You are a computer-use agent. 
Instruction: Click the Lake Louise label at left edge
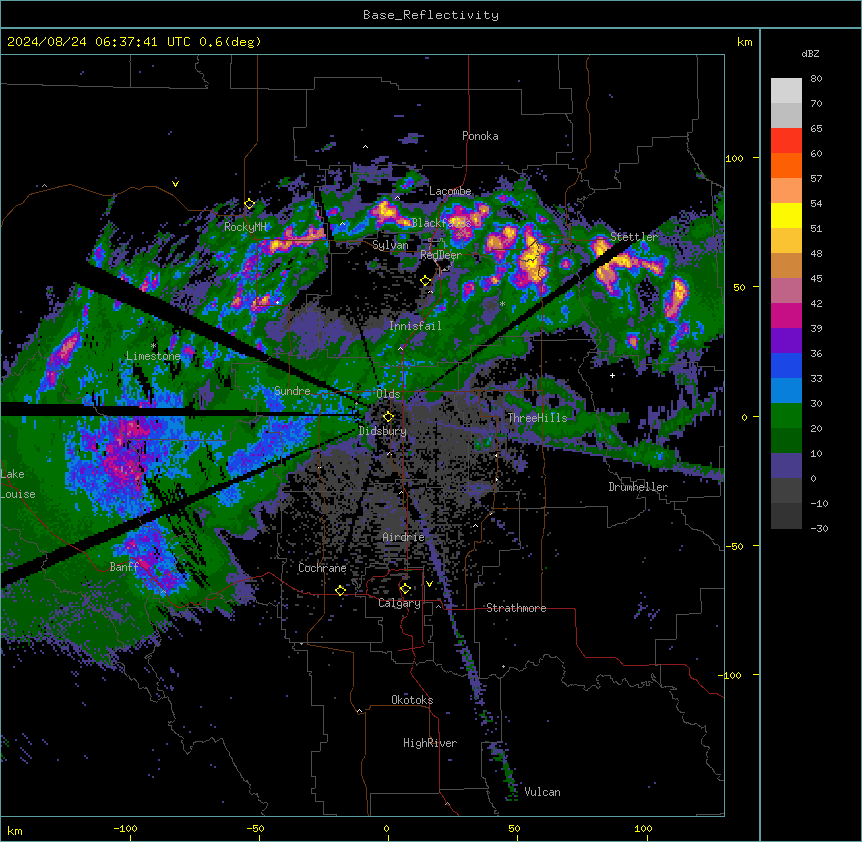(x=18, y=484)
